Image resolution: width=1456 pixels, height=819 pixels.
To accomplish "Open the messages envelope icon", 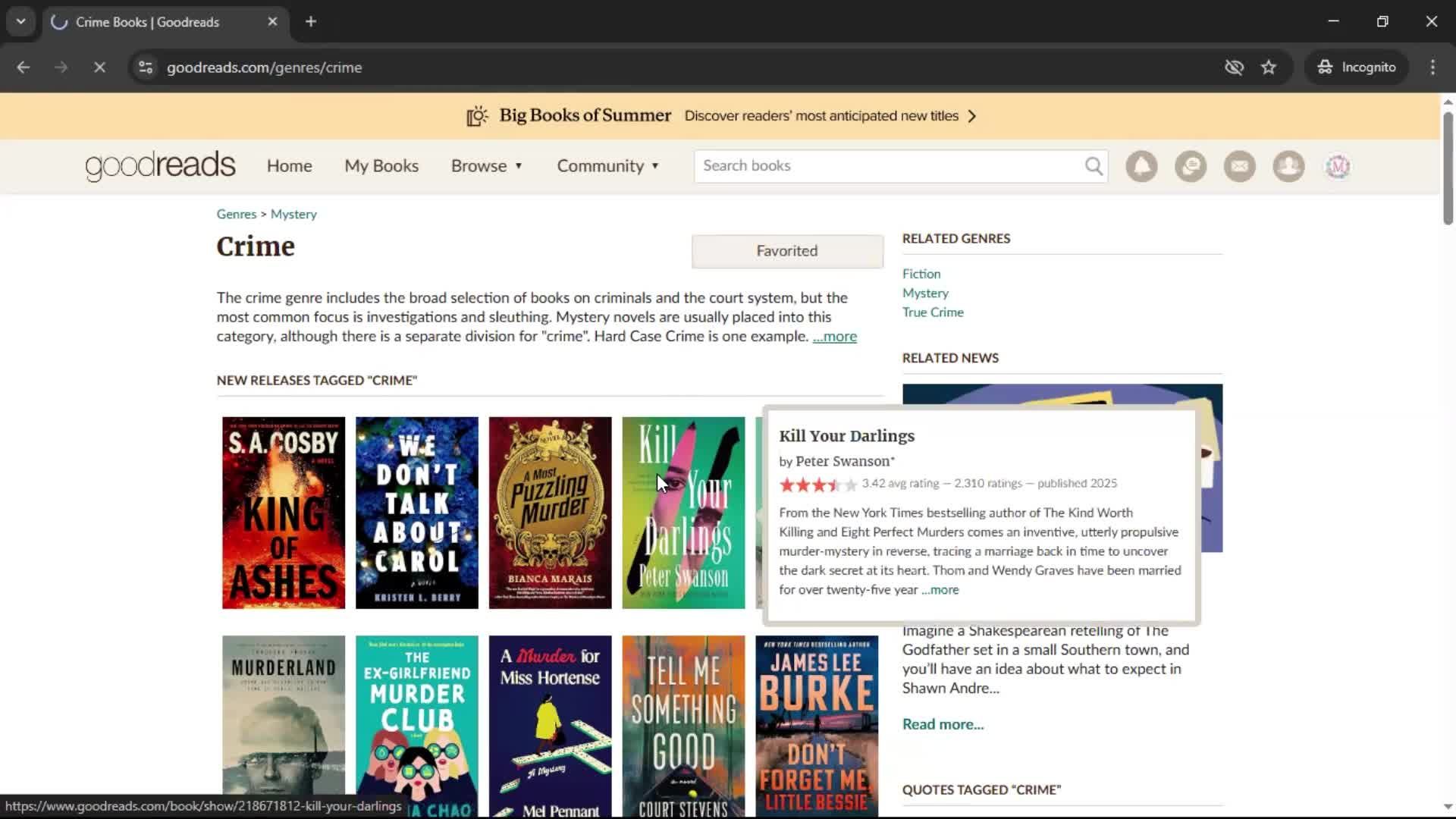I will [1240, 166].
